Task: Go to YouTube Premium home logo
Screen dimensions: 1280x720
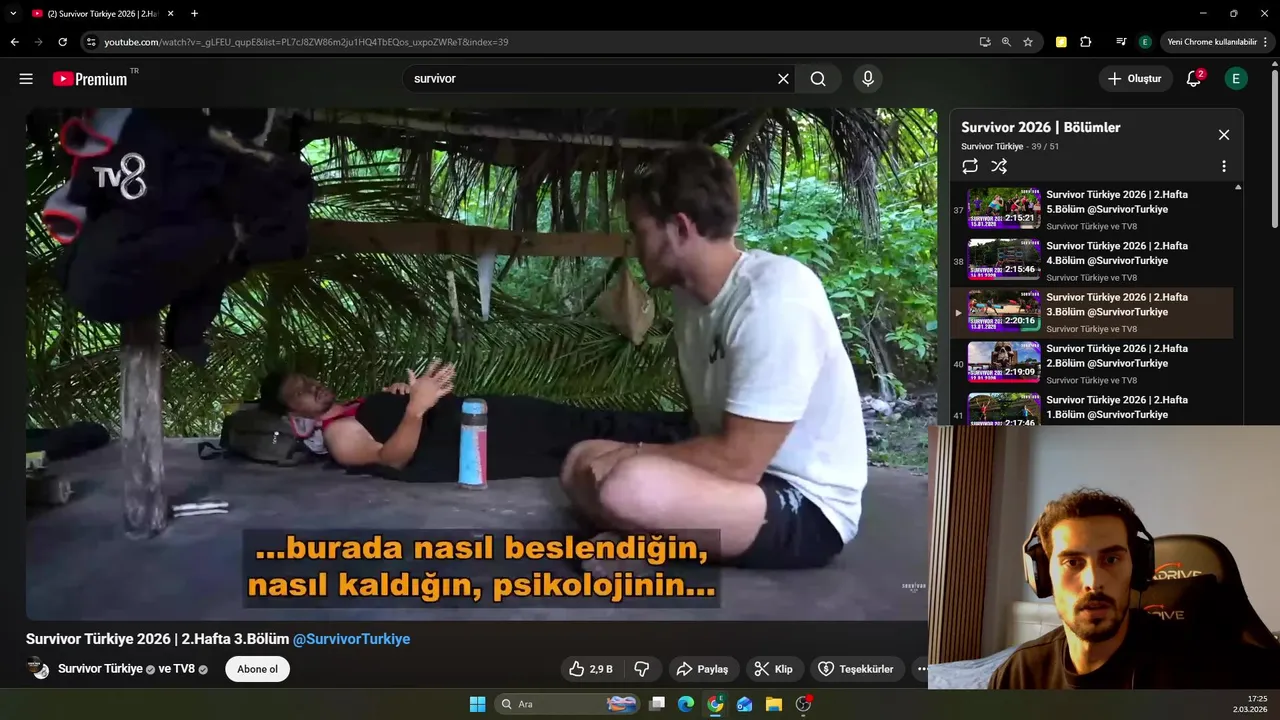Action: pyautogui.click(x=90, y=79)
